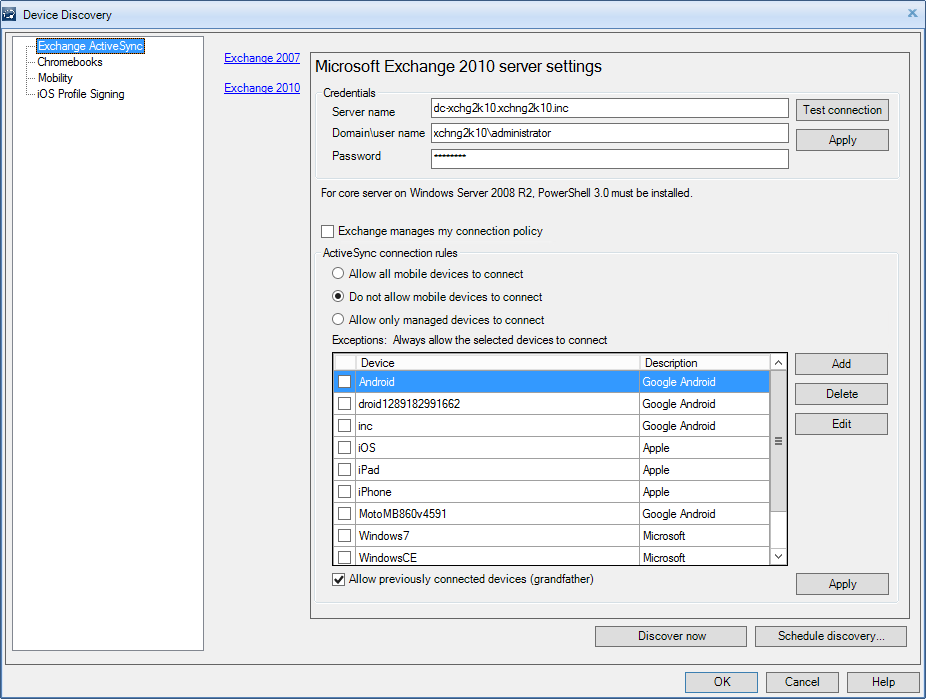Check the Android device checkbox

point(344,382)
